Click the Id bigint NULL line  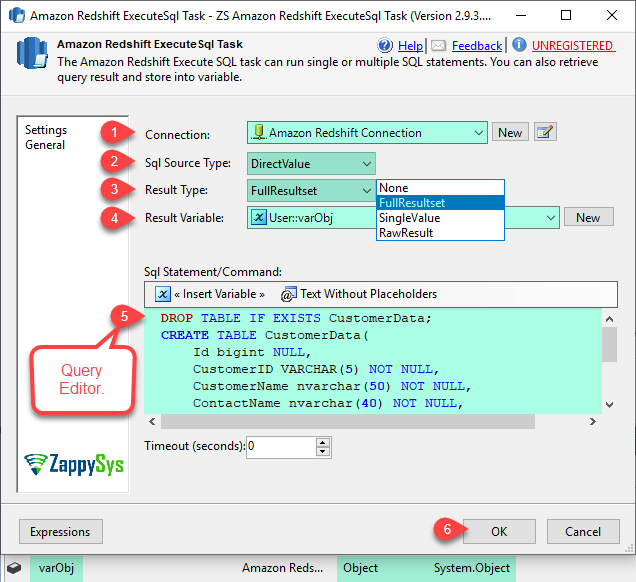tap(252, 352)
